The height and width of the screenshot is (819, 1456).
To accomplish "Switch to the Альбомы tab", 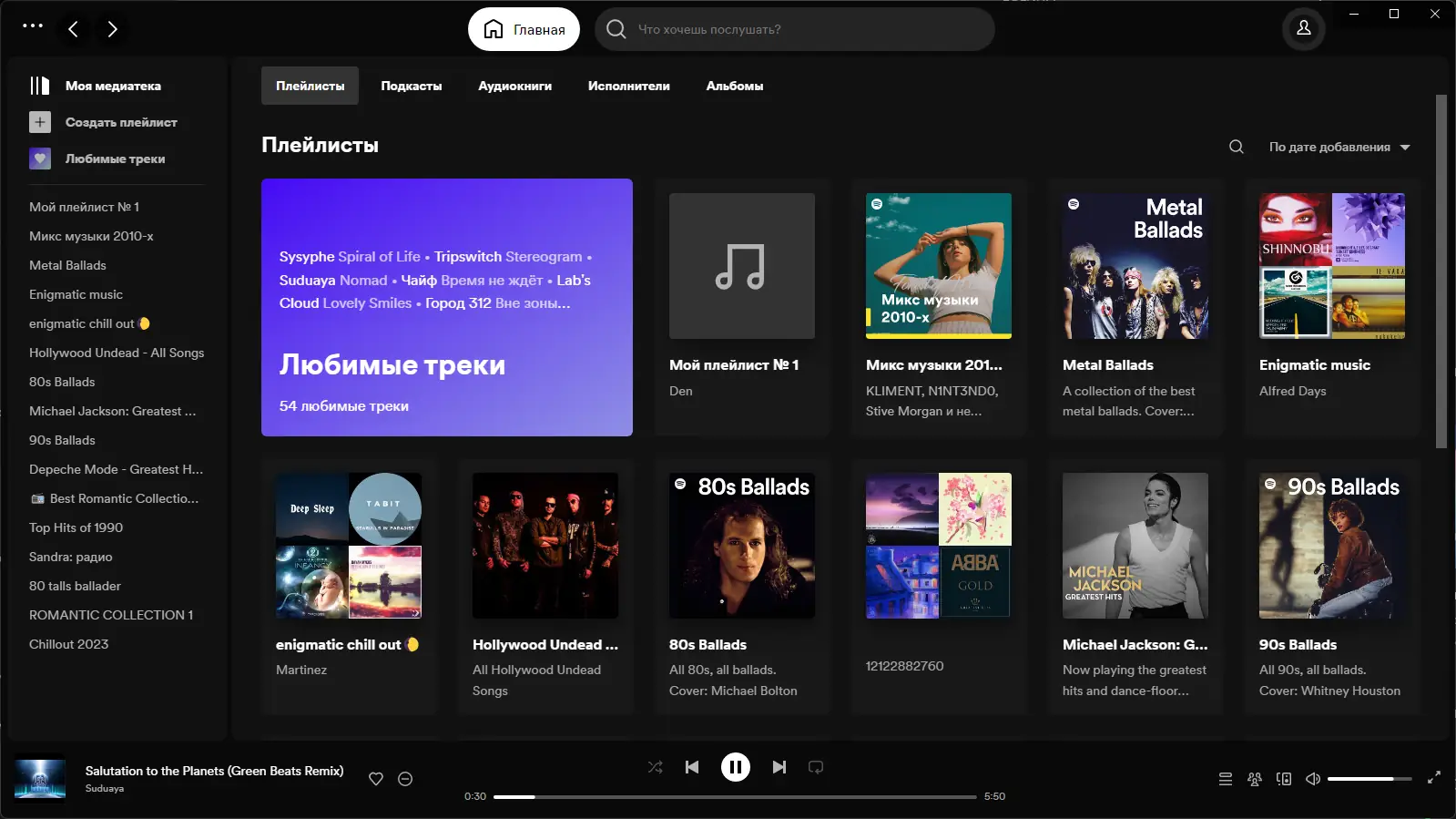I will [x=735, y=86].
